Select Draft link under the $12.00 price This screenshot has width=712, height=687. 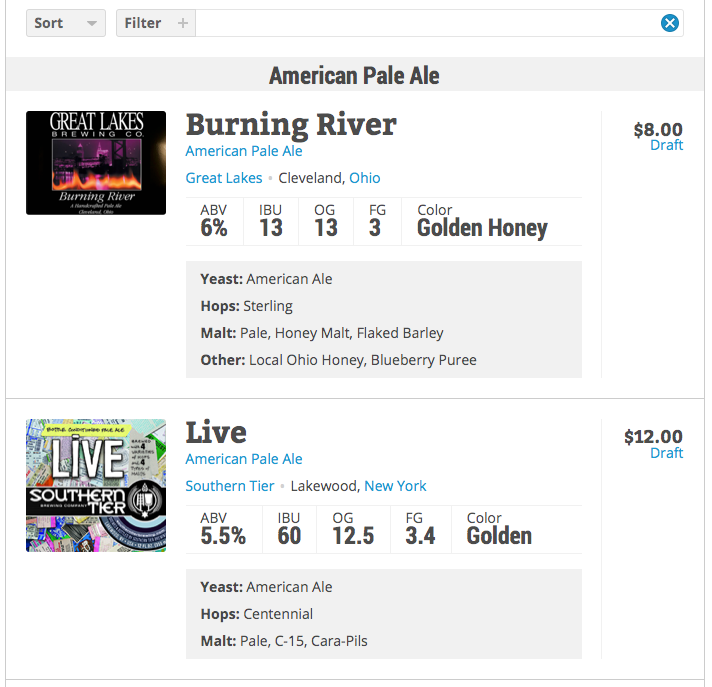(666, 453)
